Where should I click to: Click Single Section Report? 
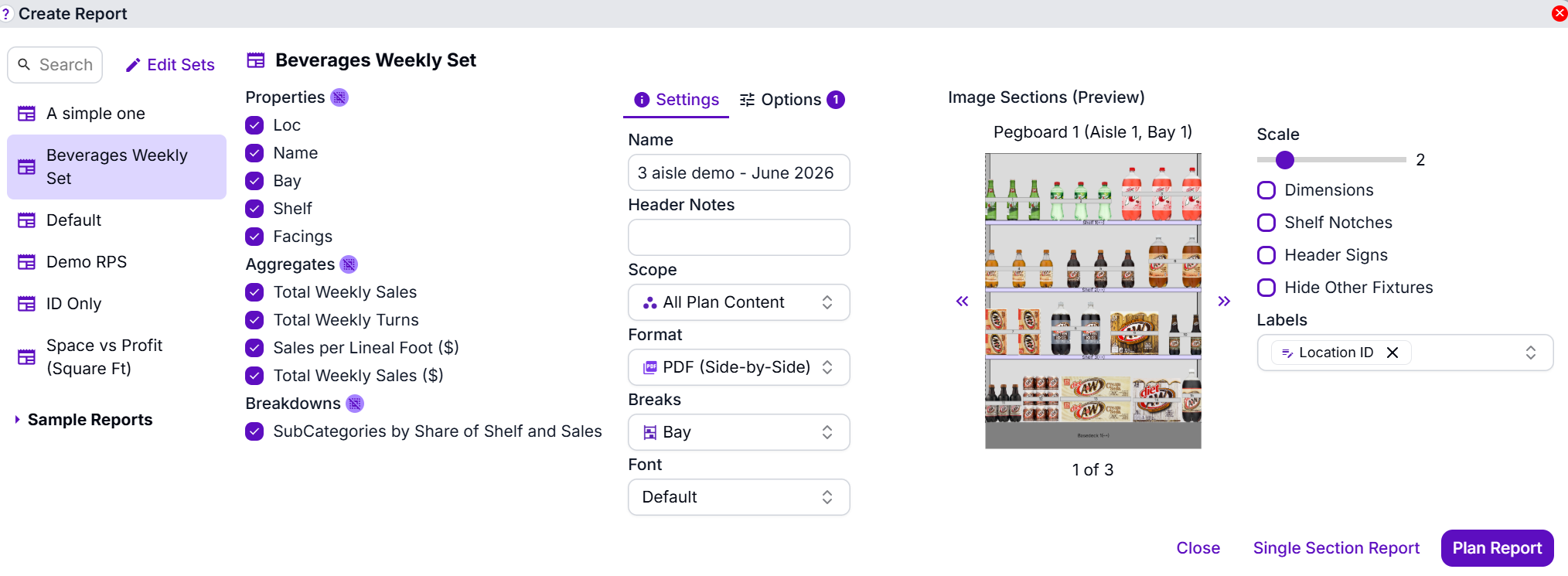pyautogui.click(x=1336, y=548)
